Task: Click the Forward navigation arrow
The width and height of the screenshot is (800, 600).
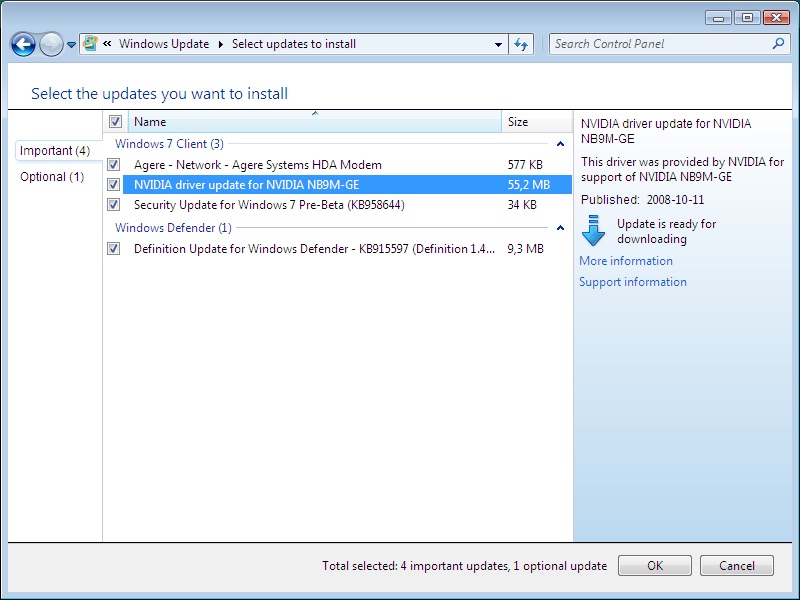Action: [x=51, y=44]
